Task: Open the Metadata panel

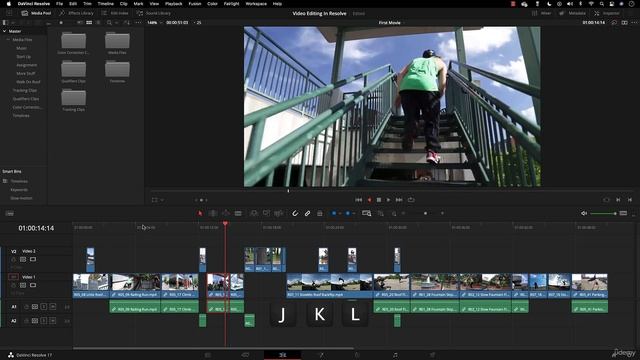Action: point(573,13)
